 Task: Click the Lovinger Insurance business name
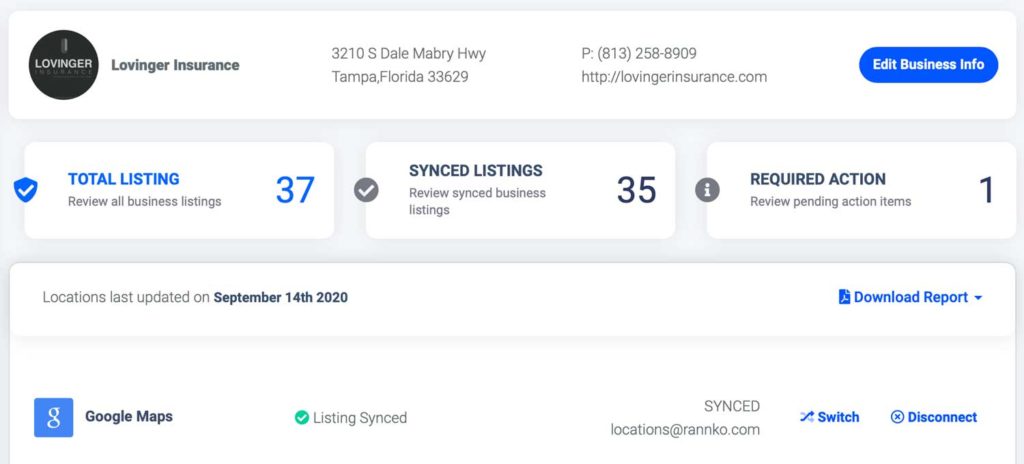click(175, 65)
